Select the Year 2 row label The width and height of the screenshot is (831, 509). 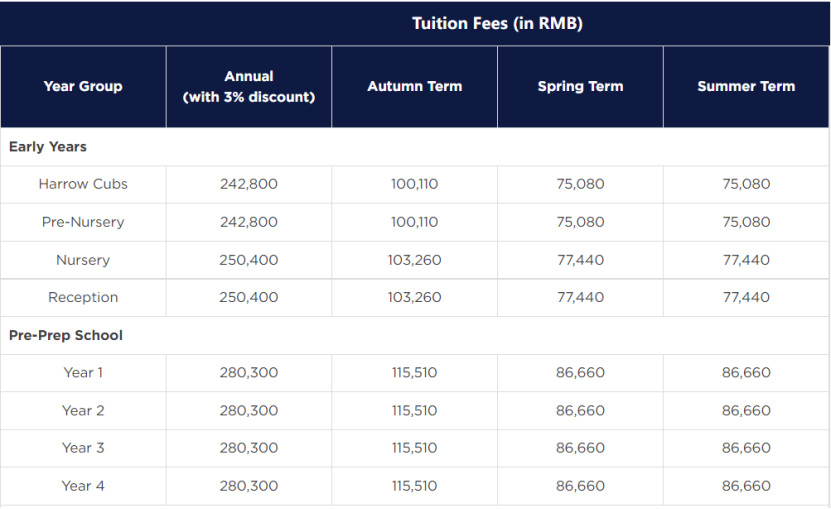coord(83,411)
